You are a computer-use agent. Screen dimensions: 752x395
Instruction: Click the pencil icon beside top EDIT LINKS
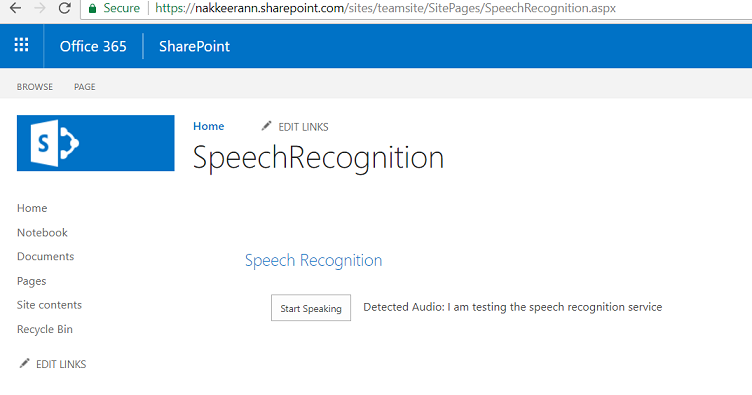266,126
